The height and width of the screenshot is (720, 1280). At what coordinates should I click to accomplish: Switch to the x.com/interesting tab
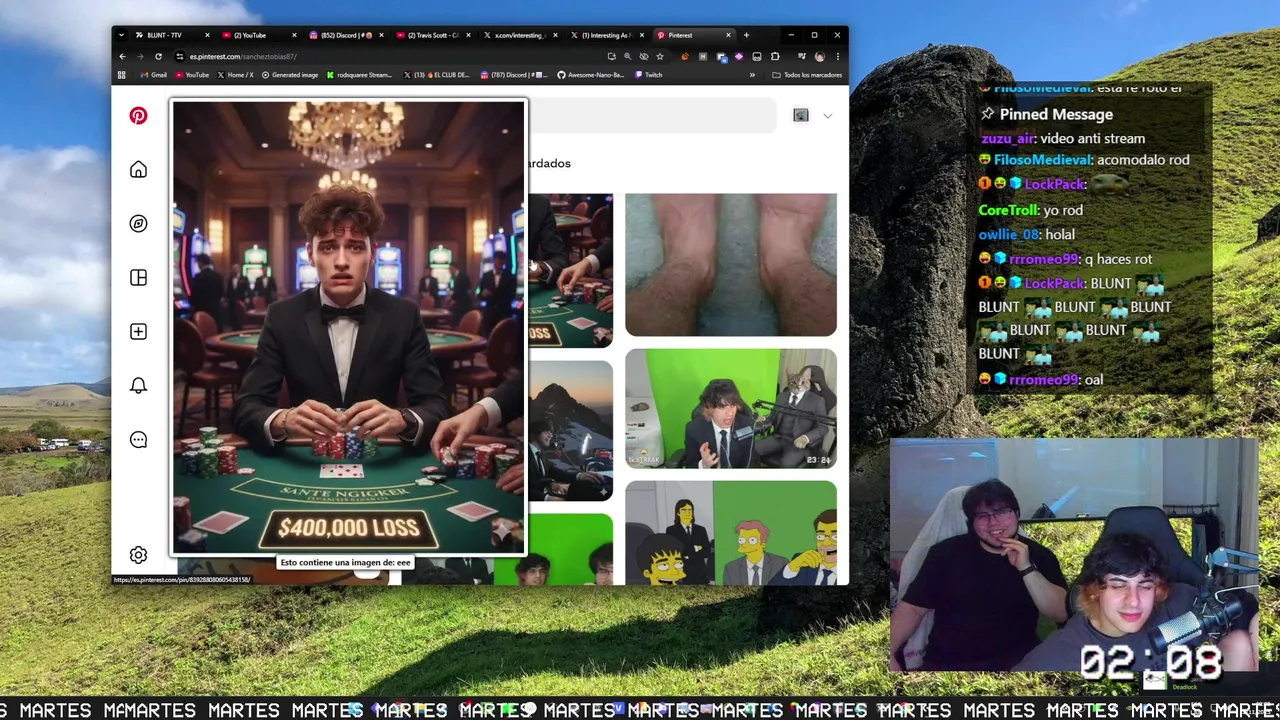click(x=518, y=35)
